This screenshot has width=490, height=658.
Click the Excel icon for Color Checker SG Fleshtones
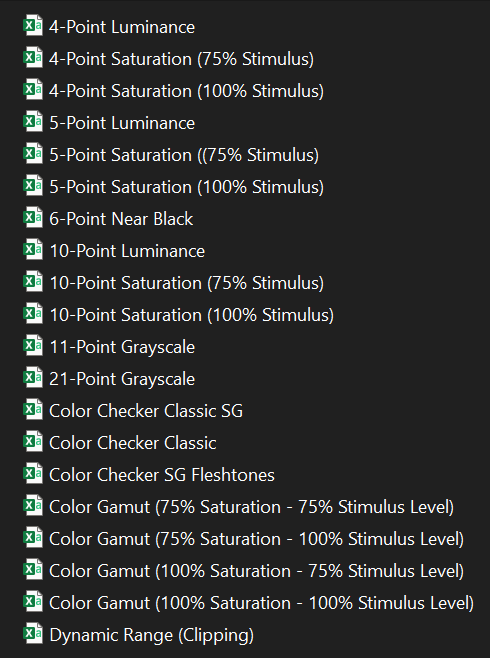(33, 474)
